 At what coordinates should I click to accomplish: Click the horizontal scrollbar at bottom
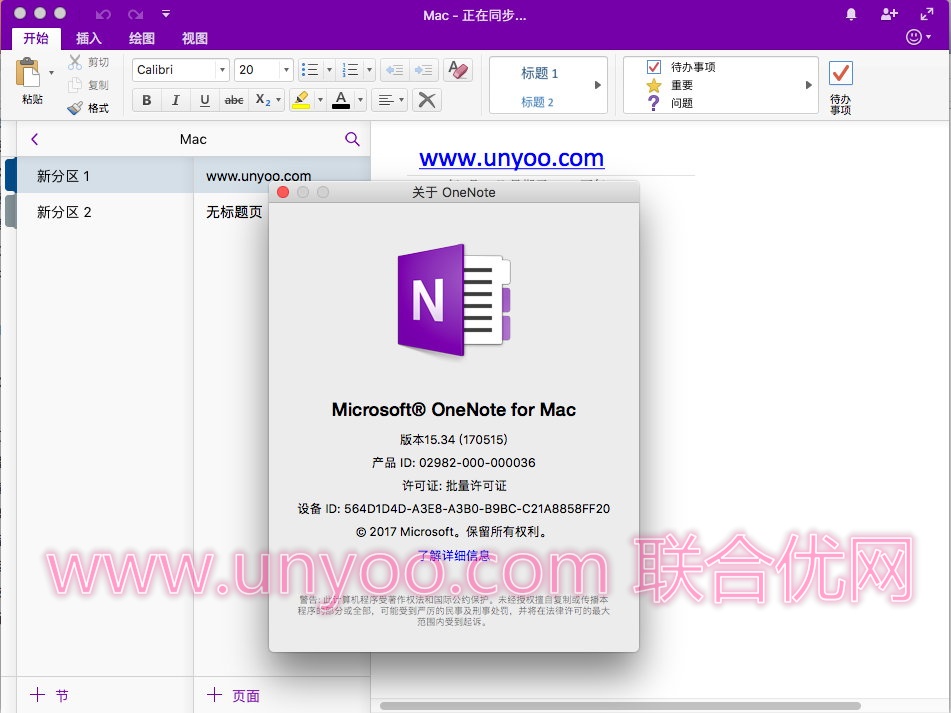point(620,706)
